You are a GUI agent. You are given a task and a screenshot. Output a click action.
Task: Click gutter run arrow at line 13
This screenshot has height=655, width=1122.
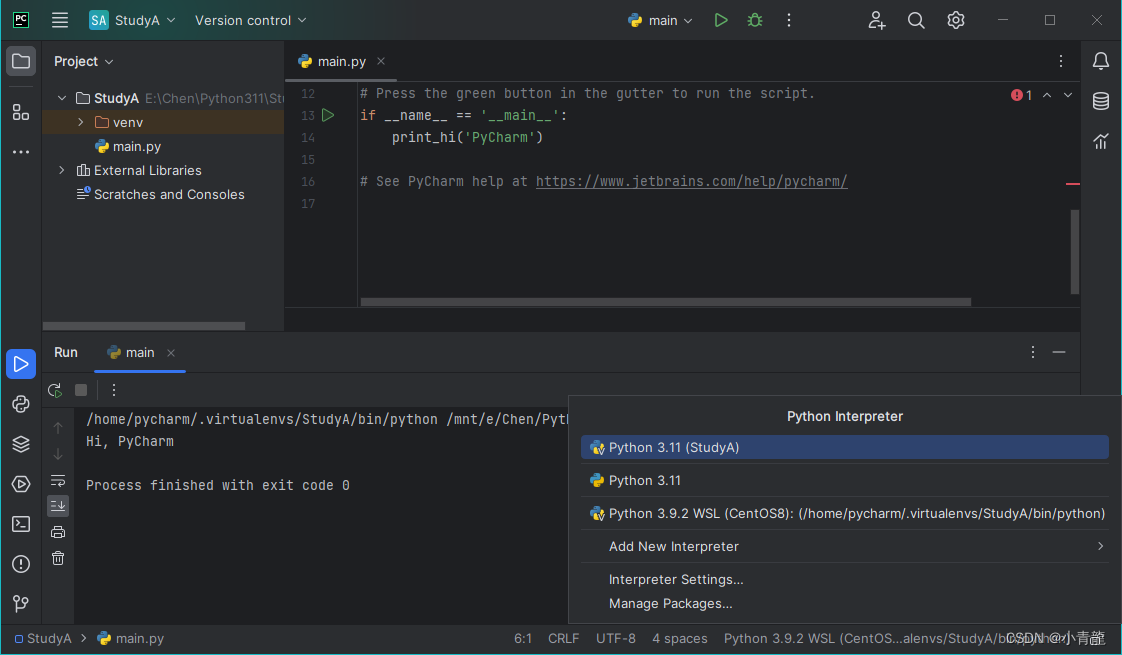(328, 115)
